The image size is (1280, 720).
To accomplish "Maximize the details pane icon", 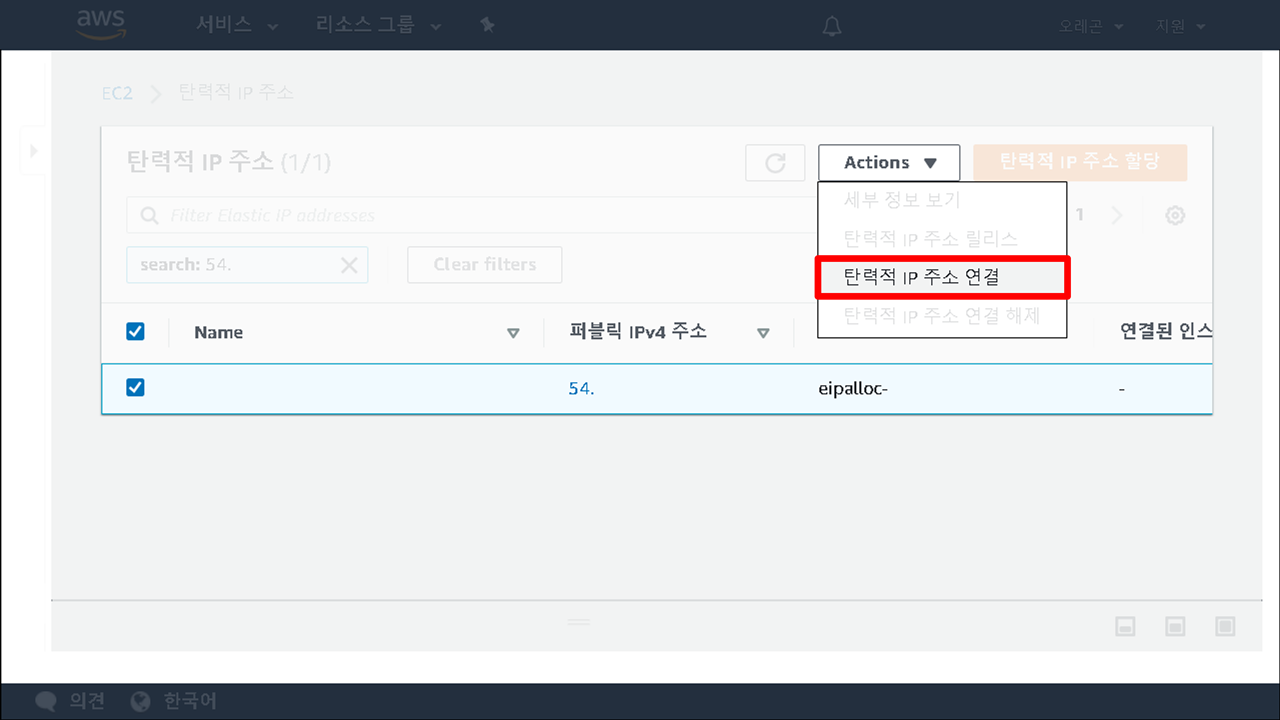I will click(x=1226, y=626).
